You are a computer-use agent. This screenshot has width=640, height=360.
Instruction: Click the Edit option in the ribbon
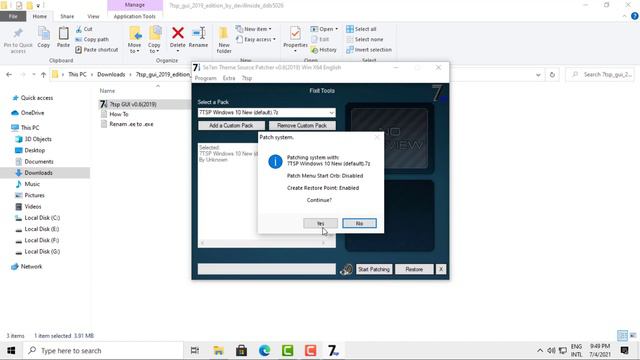[320, 40]
